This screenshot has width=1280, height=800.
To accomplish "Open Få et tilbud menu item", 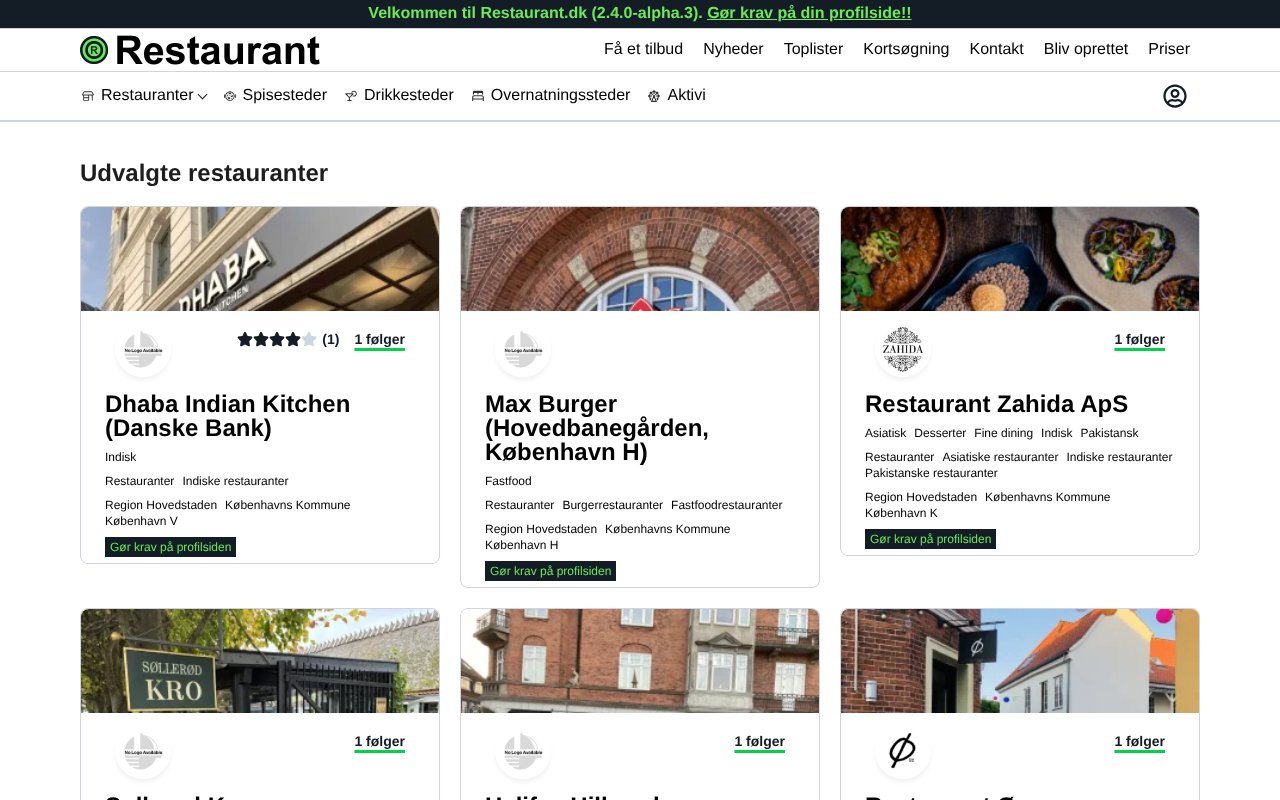I will (643, 49).
